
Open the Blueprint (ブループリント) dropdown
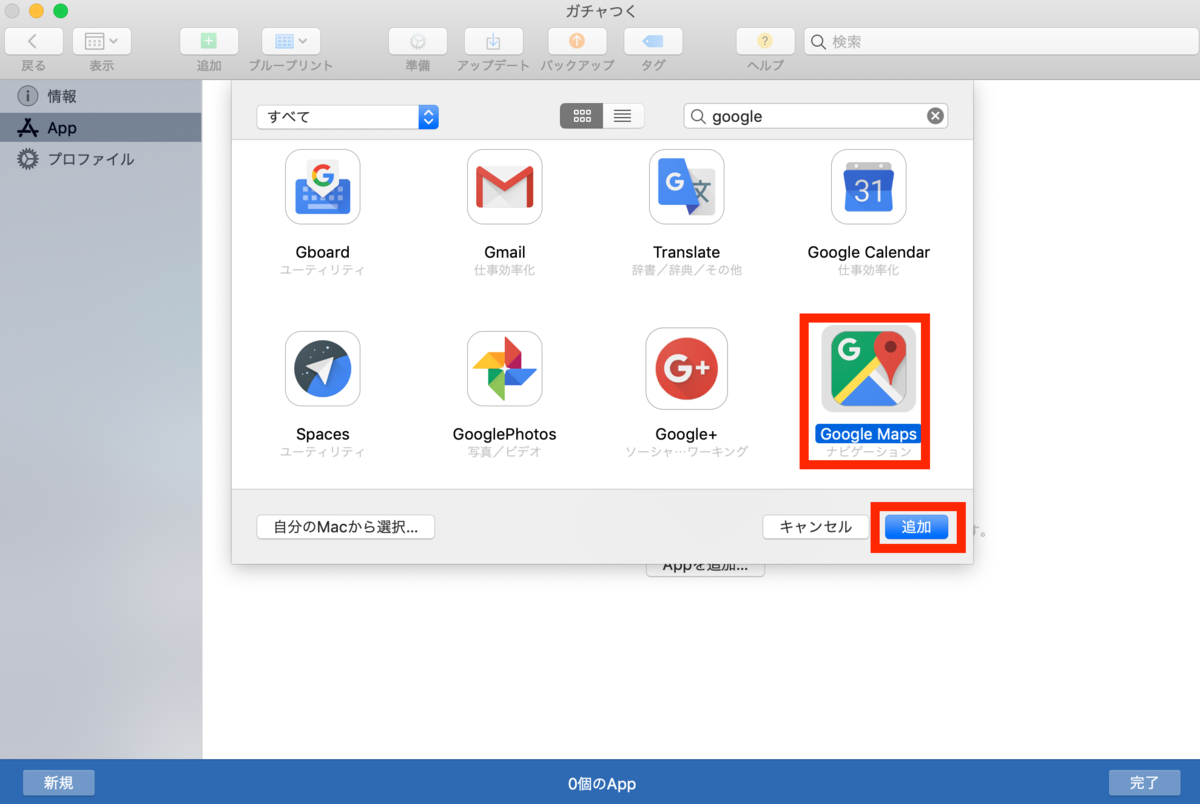tap(291, 41)
